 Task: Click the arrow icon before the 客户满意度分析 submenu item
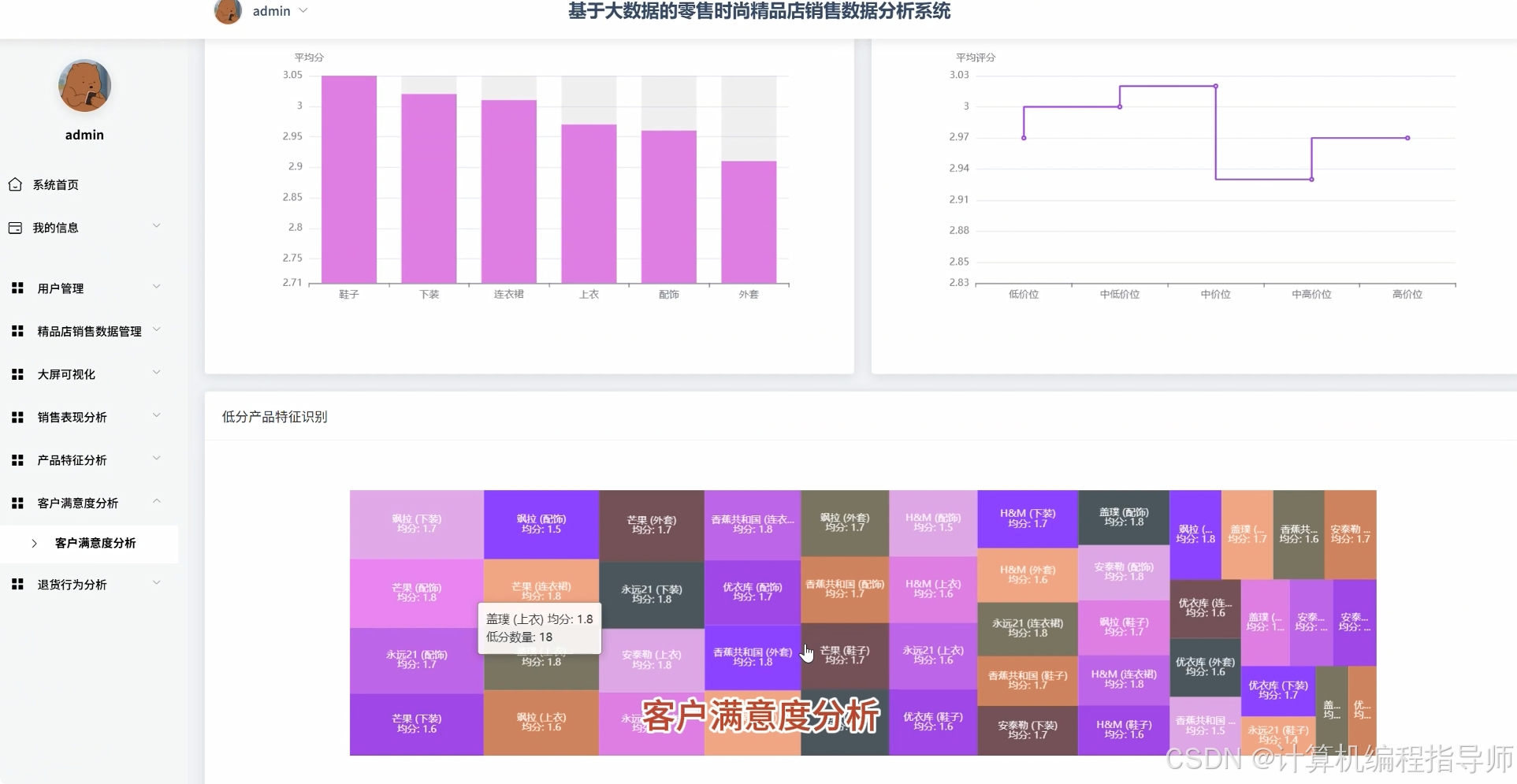[x=35, y=543]
